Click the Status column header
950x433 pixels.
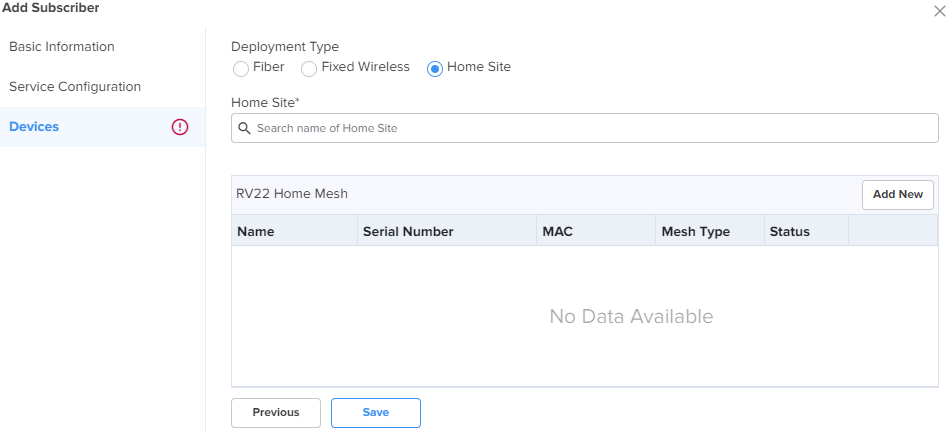806,231
